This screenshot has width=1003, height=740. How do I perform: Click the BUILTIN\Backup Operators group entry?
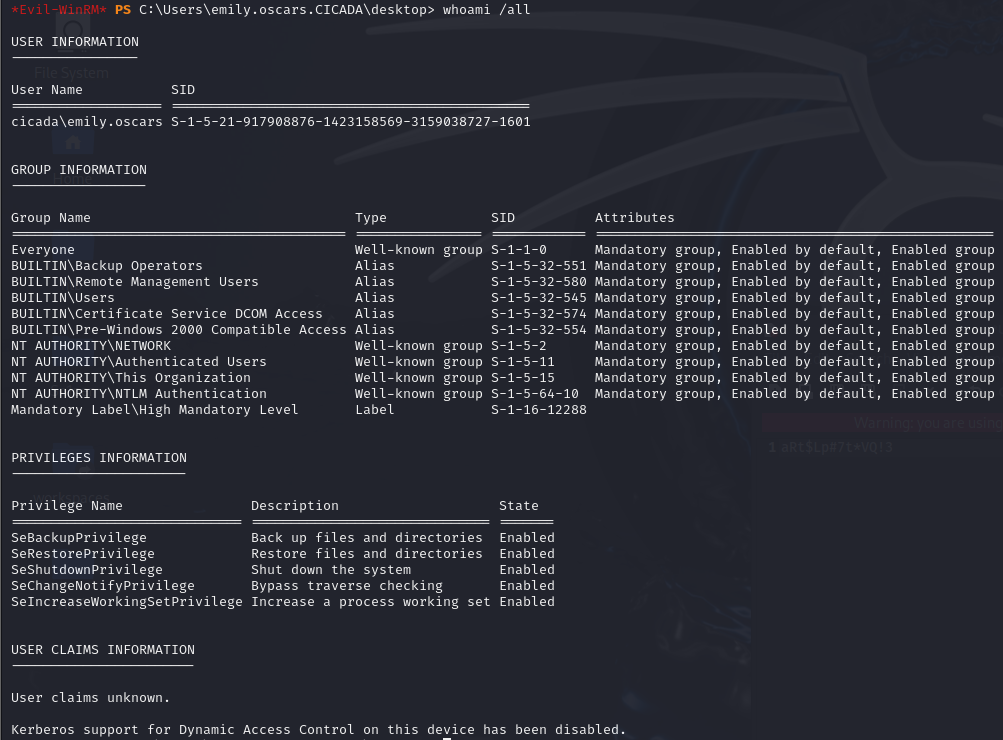tap(107, 266)
